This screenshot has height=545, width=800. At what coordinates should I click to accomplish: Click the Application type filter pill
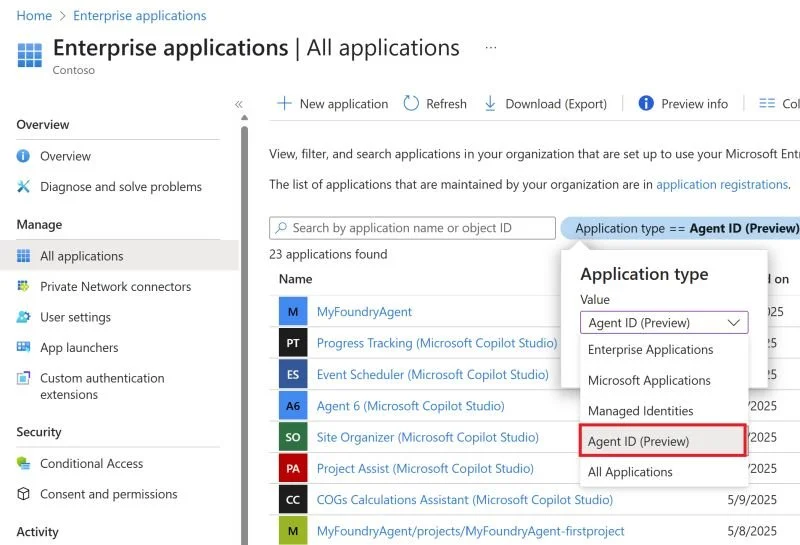(x=681, y=228)
